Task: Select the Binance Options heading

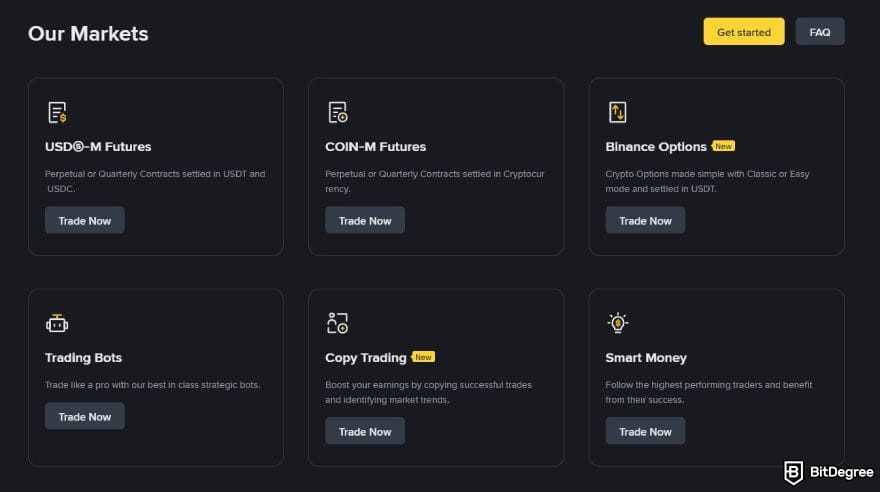Action: click(656, 147)
